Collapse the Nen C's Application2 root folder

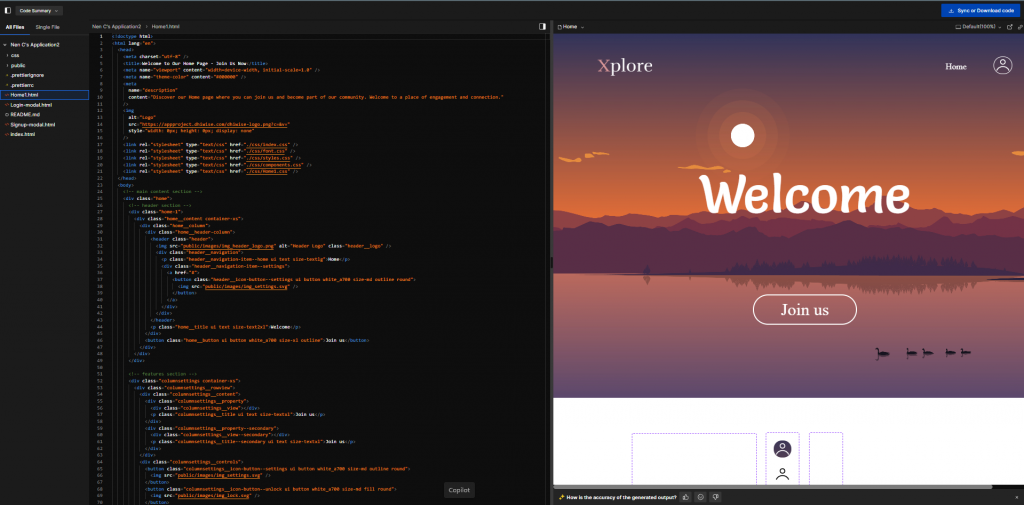tap(34, 45)
